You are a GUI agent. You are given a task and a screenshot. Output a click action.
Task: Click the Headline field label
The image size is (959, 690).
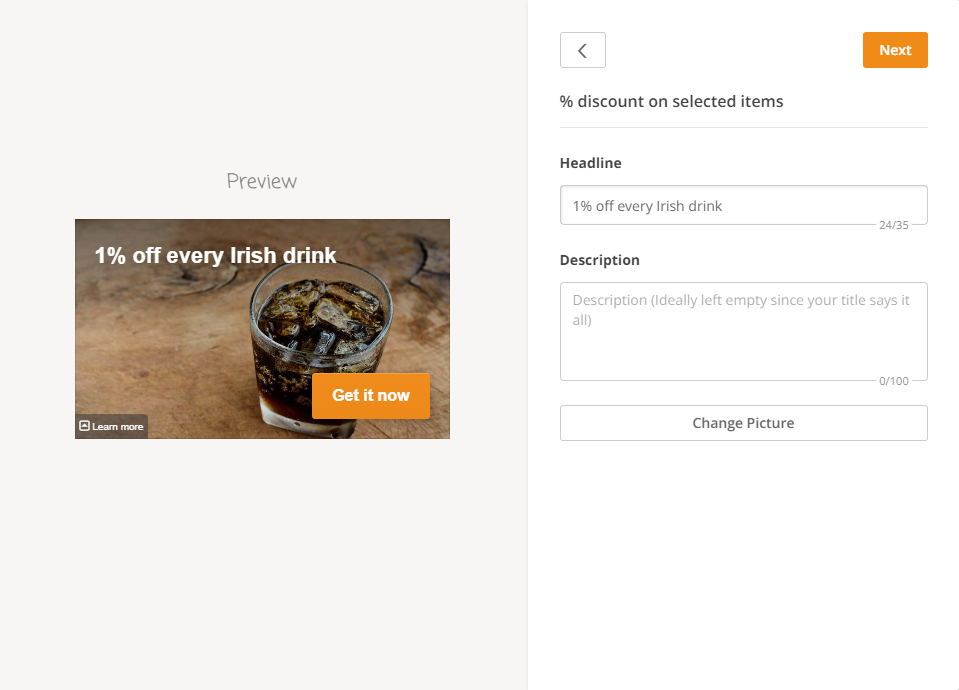[x=590, y=163]
